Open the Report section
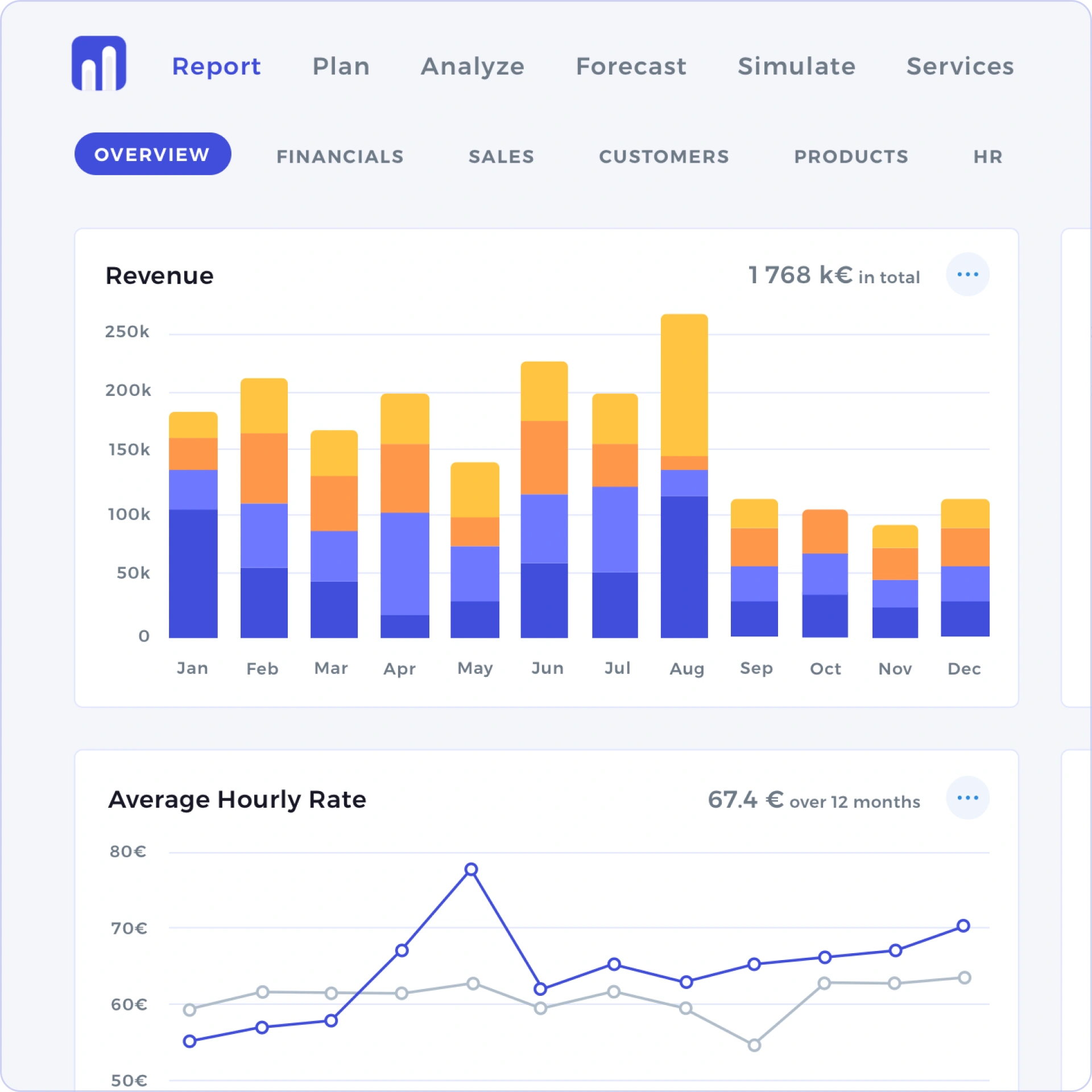 pyautogui.click(x=216, y=67)
